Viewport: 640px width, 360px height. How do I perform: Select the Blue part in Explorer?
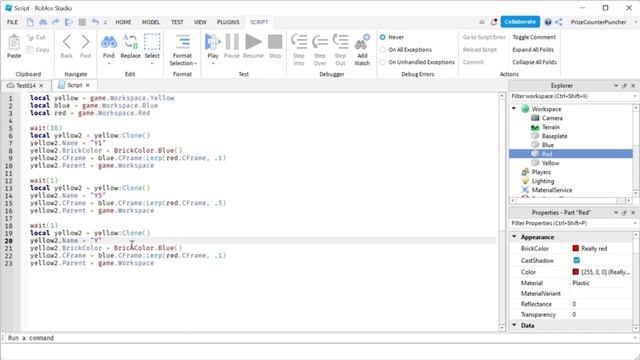click(x=548, y=145)
